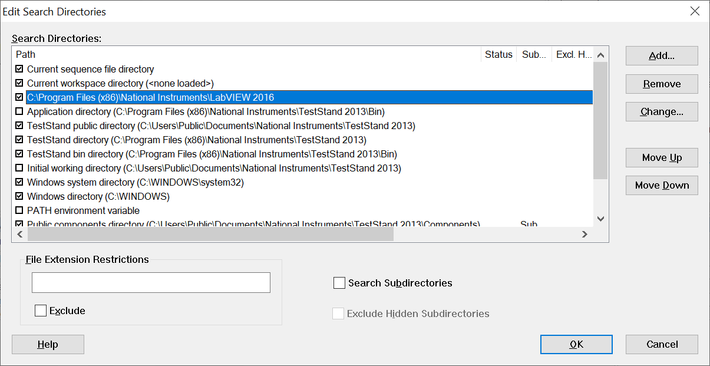Click the File Extension Restrictions field
Image resolution: width=710 pixels, height=366 pixels.
[x=151, y=283]
